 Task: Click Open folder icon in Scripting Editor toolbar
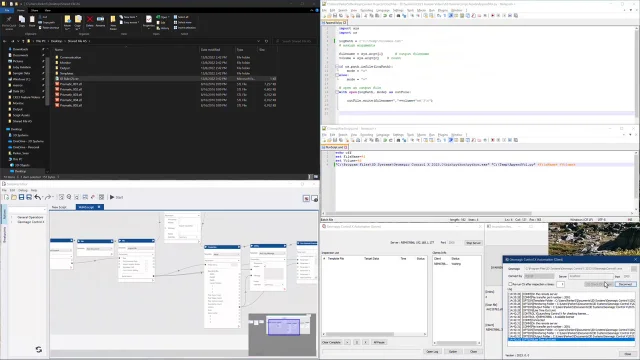(x=14, y=197)
